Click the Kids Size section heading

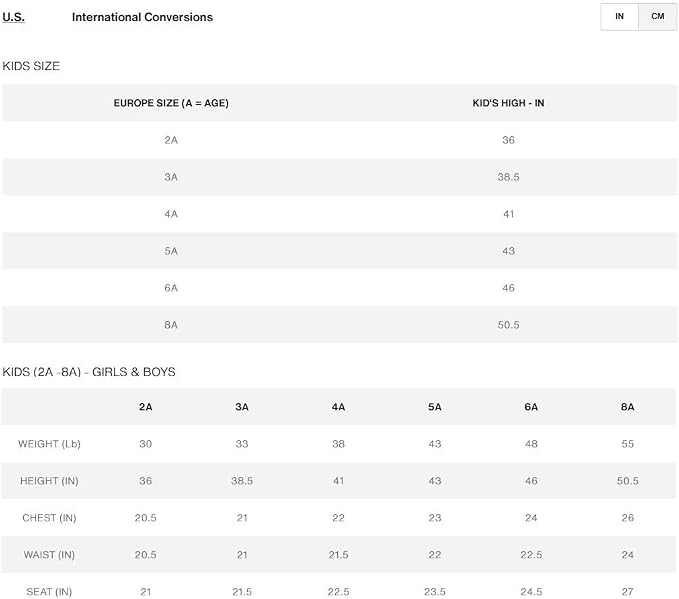[31, 66]
